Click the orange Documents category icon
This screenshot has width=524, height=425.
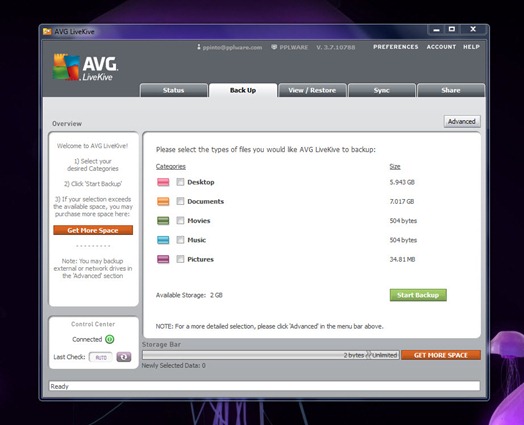(x=163, y=201)
